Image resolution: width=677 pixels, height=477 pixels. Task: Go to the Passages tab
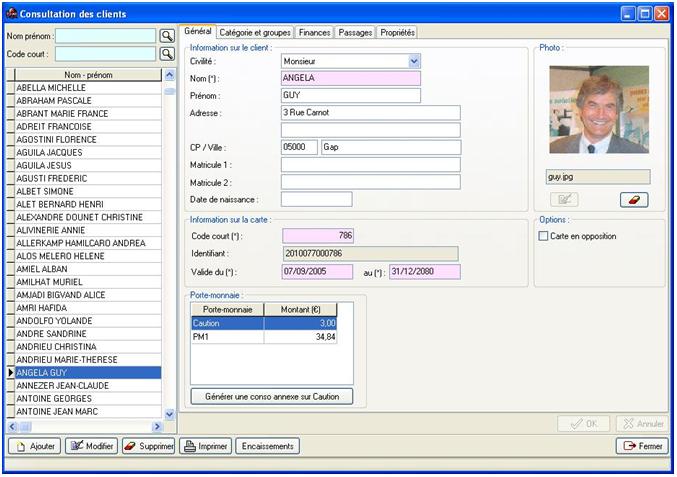point(355,33)
